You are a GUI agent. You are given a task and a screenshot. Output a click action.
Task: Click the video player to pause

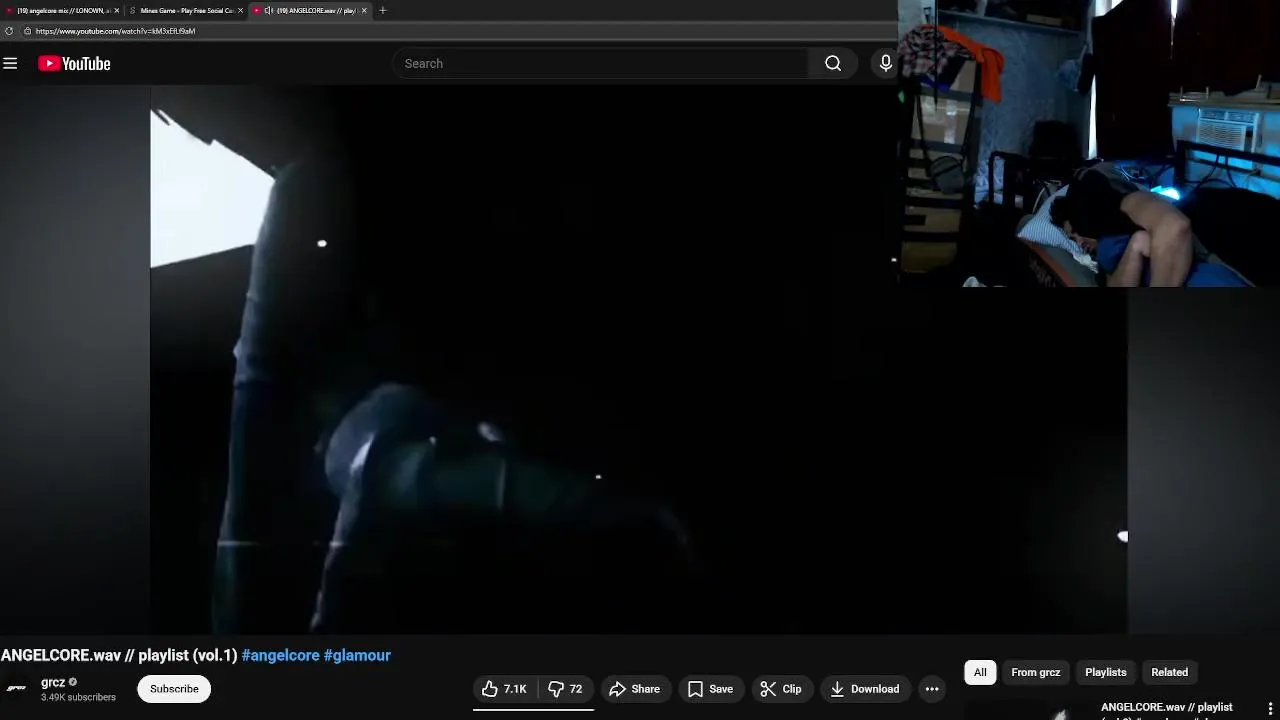[638, 360]
